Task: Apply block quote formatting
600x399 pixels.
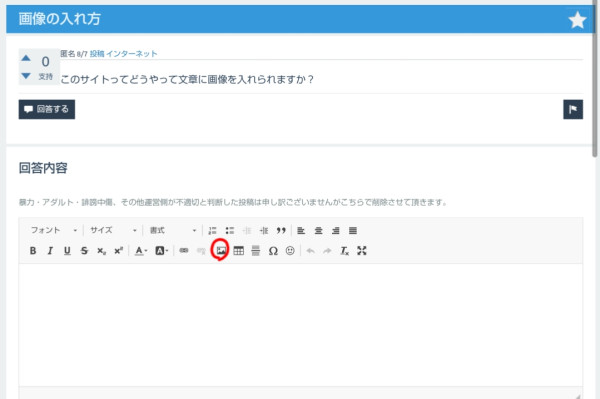Action: point(281,231)
